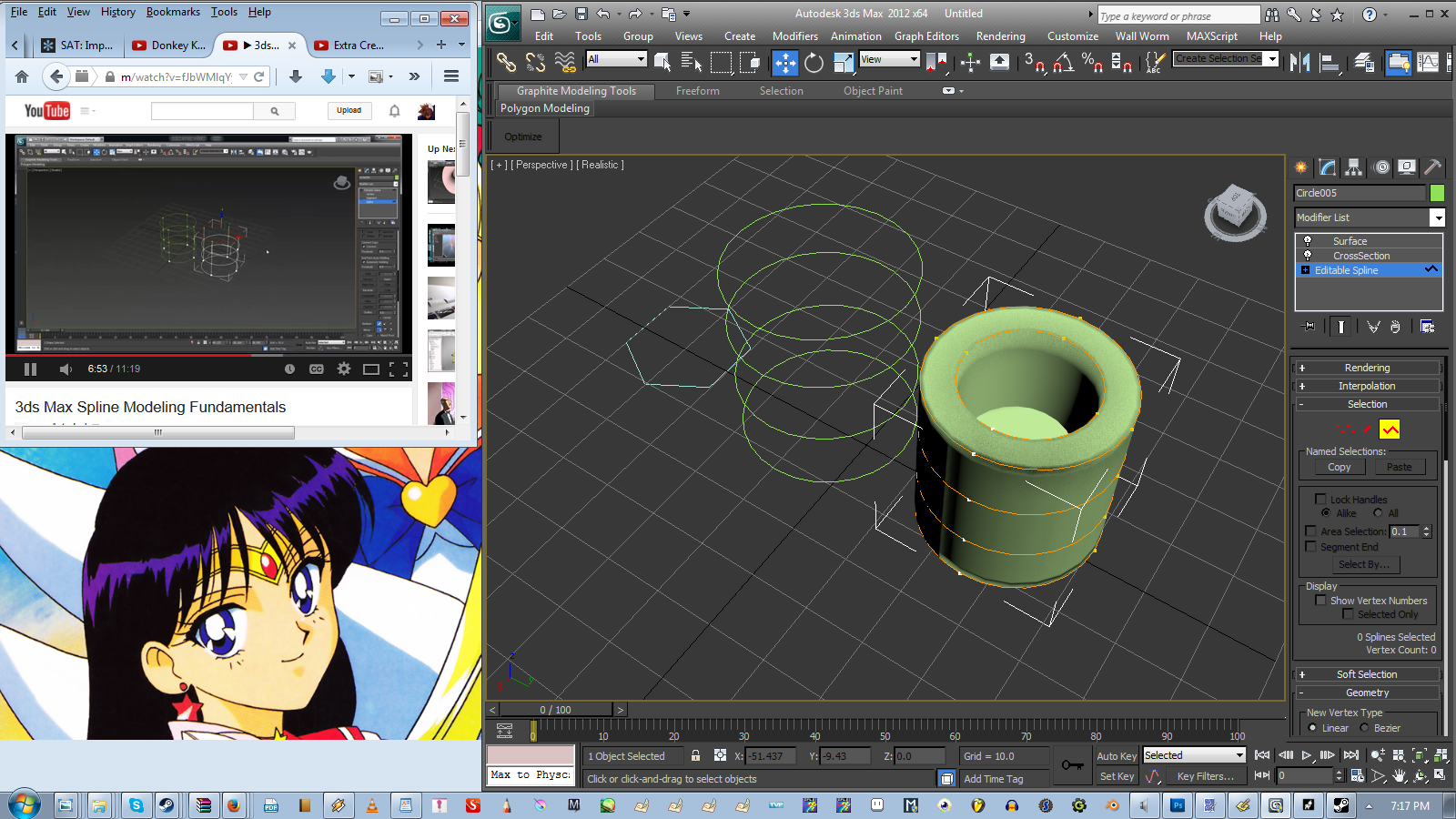Expand the Soft Selection rollout
This screenshot has width=1456, height=819.
1367,674
